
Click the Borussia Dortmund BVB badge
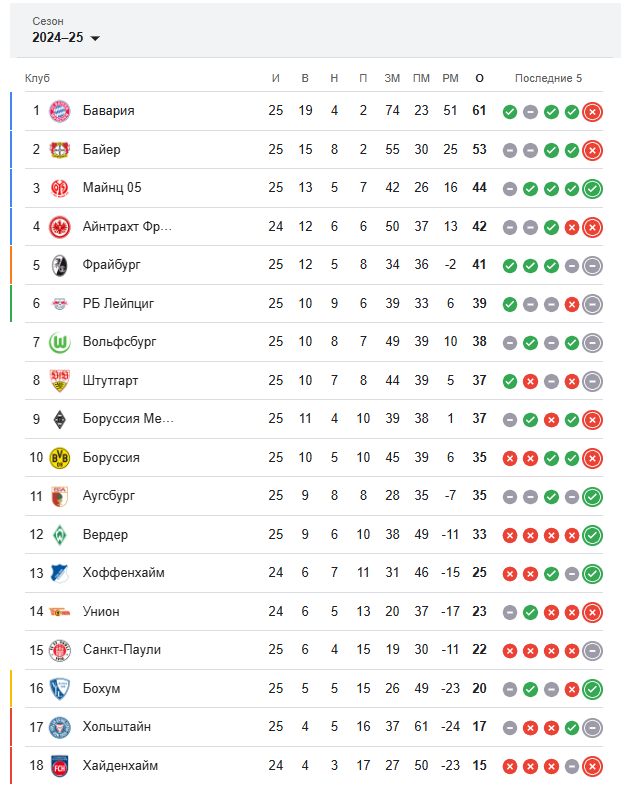[59, 458]
